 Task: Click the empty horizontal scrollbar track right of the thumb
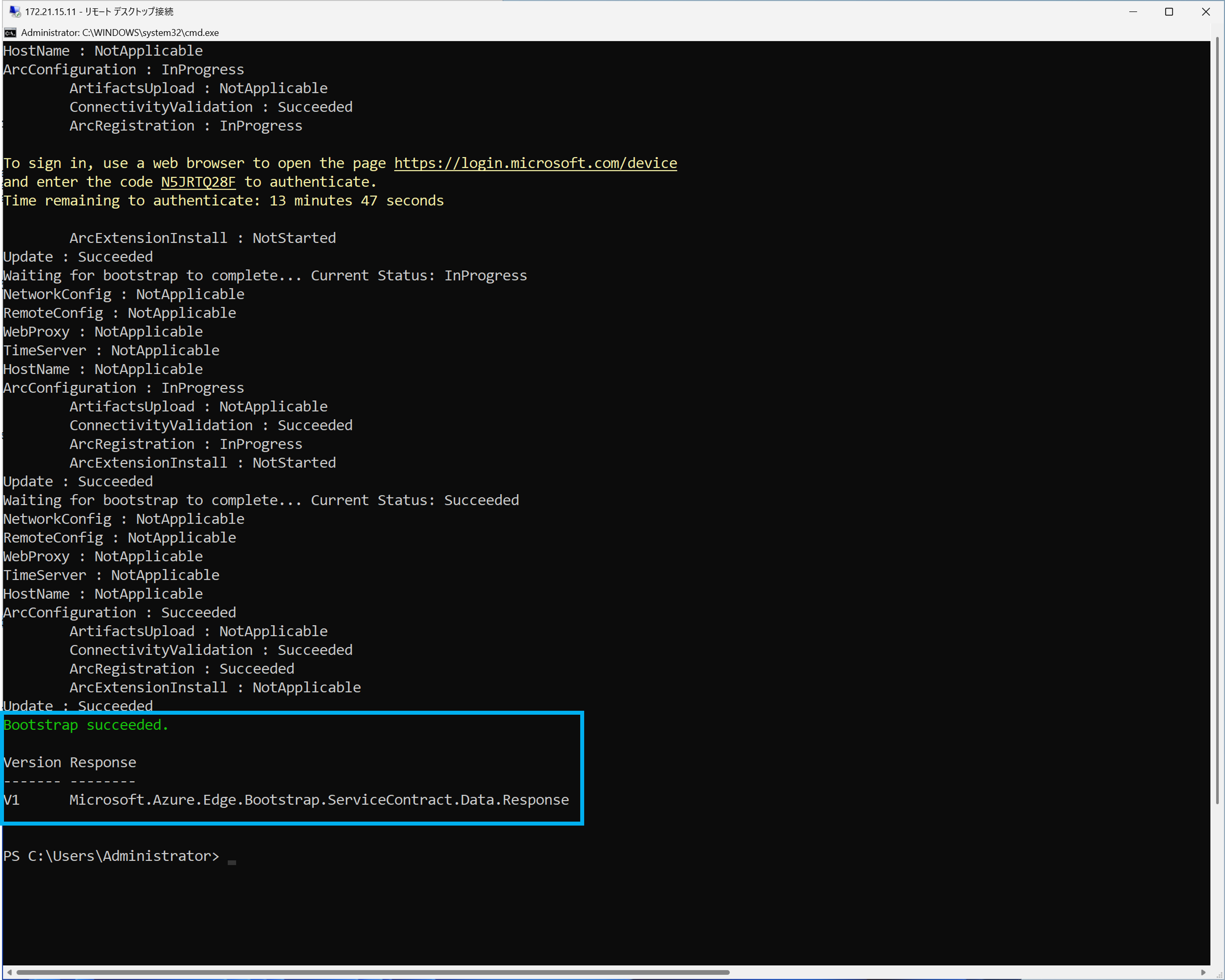coord(966,972)
